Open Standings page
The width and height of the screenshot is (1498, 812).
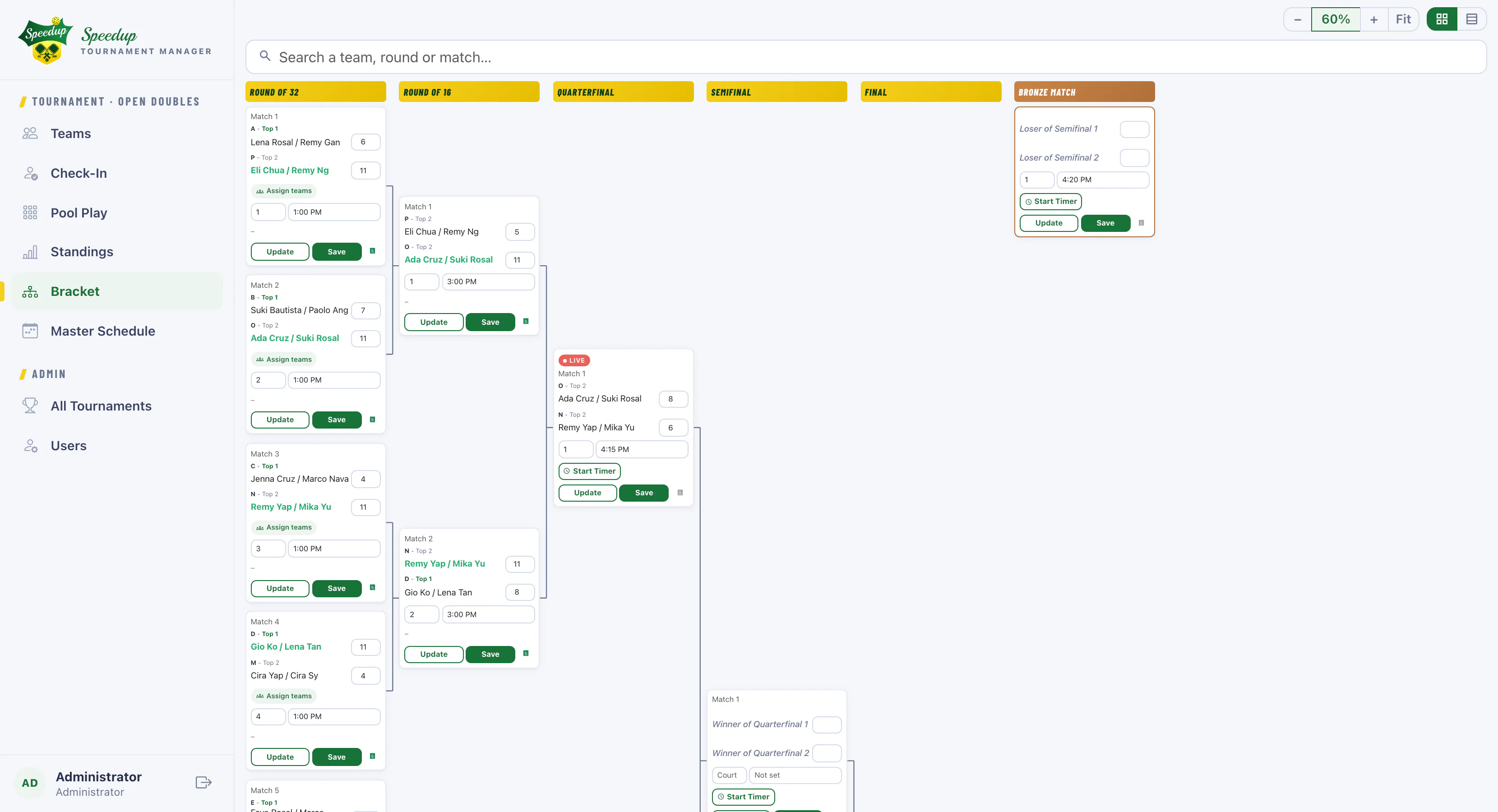[117, 252]
